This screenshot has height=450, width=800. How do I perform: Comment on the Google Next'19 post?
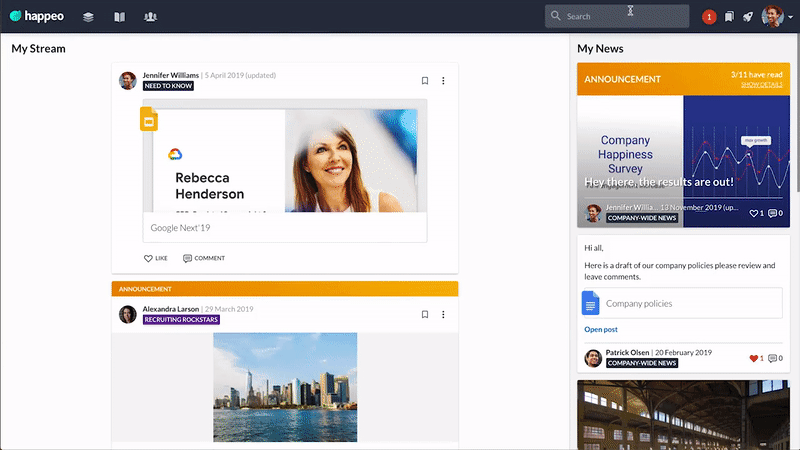click(204, 258)
